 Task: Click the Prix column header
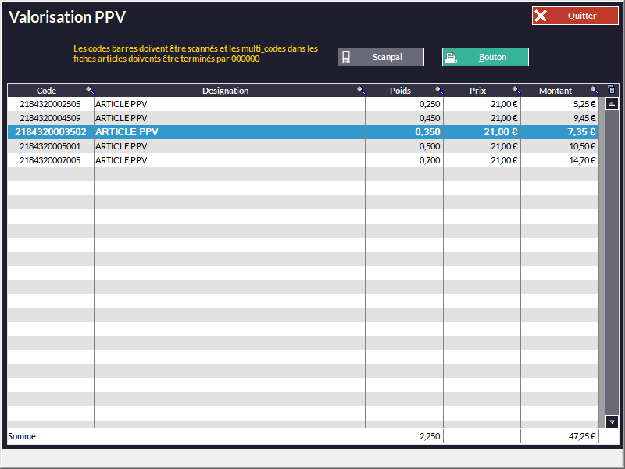[479, 90]
